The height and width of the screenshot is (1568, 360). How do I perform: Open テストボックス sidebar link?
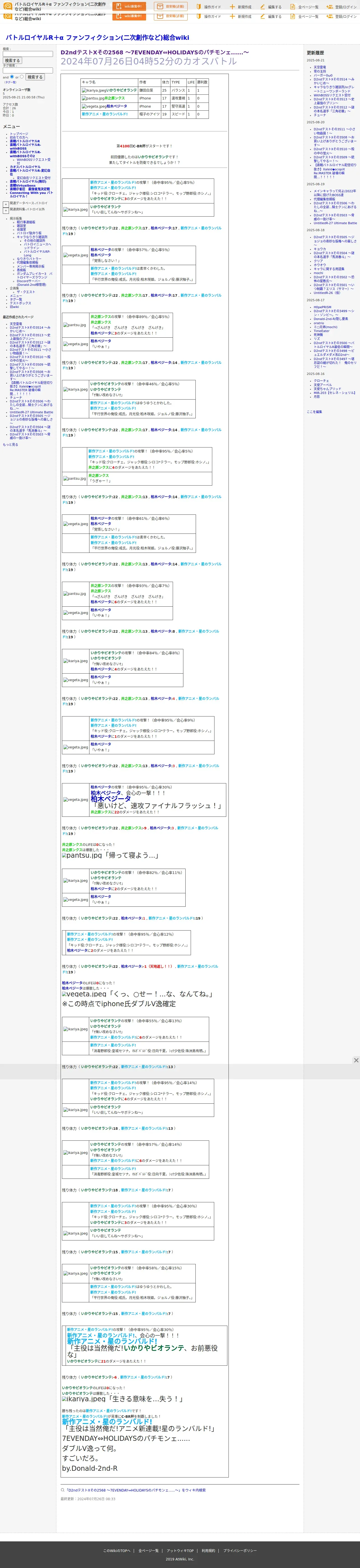pos(20,303)
